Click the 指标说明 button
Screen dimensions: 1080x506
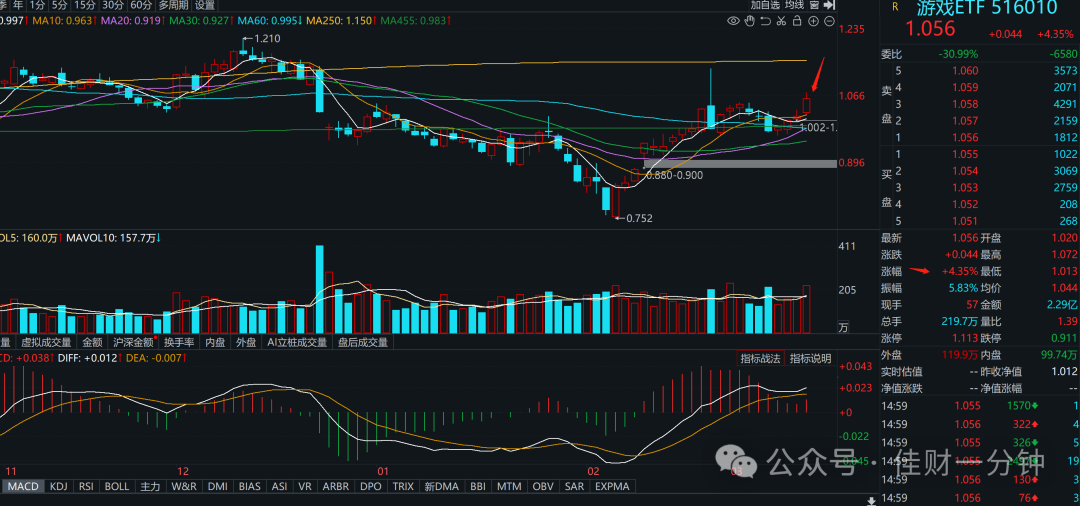(x=810, y=359)
